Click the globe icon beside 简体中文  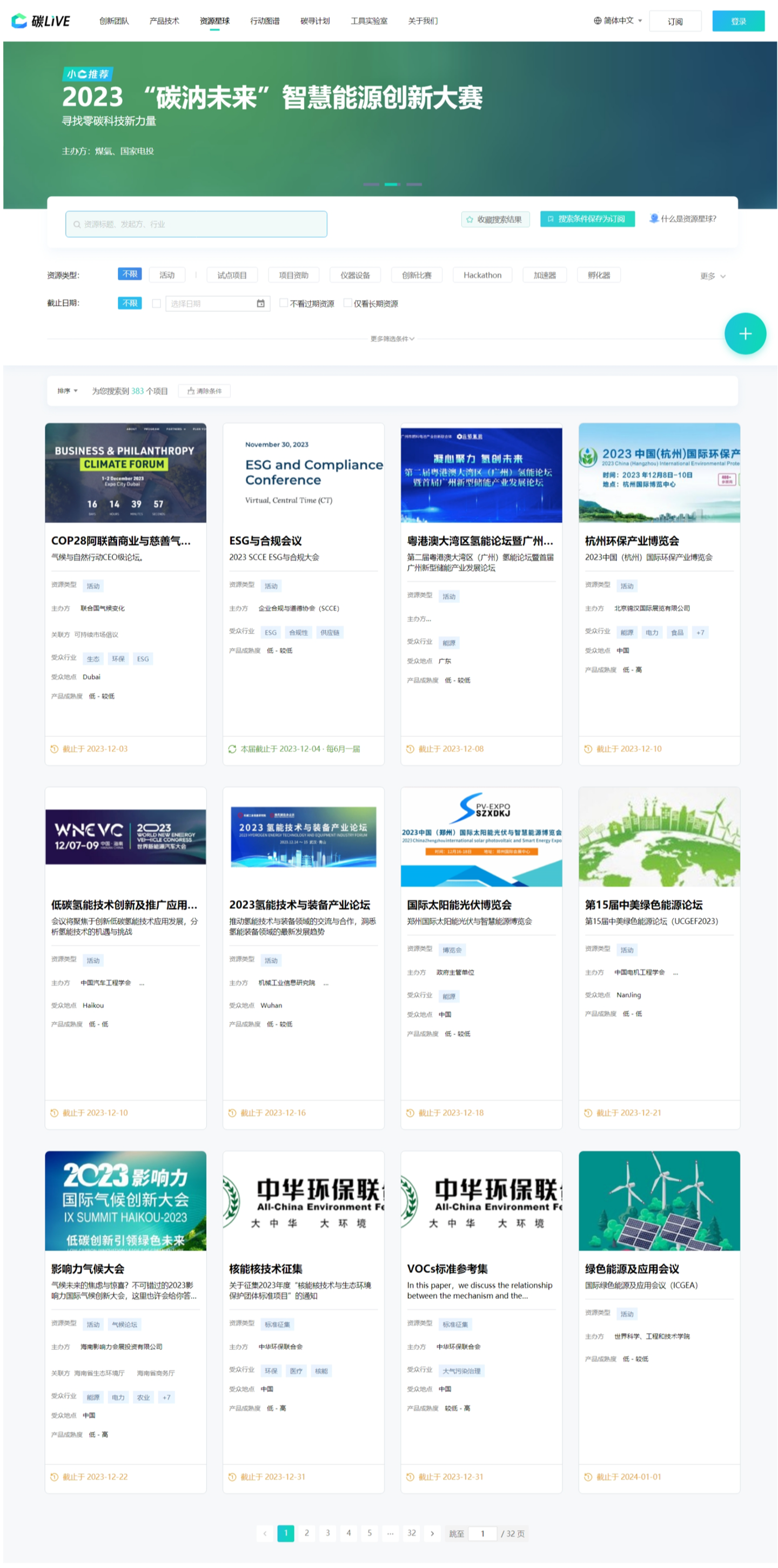(x=597, y=21)
